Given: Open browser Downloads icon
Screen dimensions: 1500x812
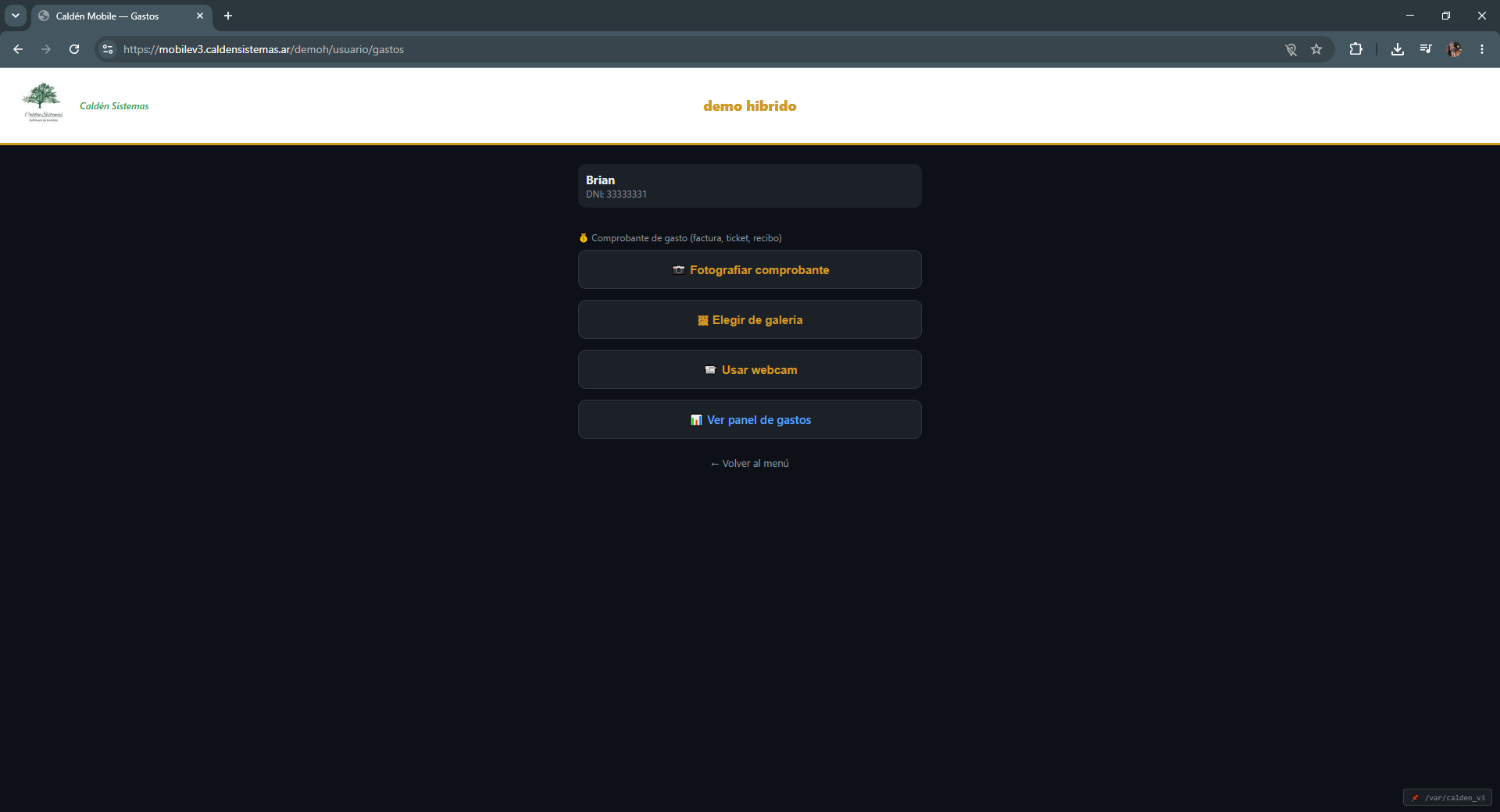Looking at the screenshot, I should pyautogui.click(x=1398, y=49).
